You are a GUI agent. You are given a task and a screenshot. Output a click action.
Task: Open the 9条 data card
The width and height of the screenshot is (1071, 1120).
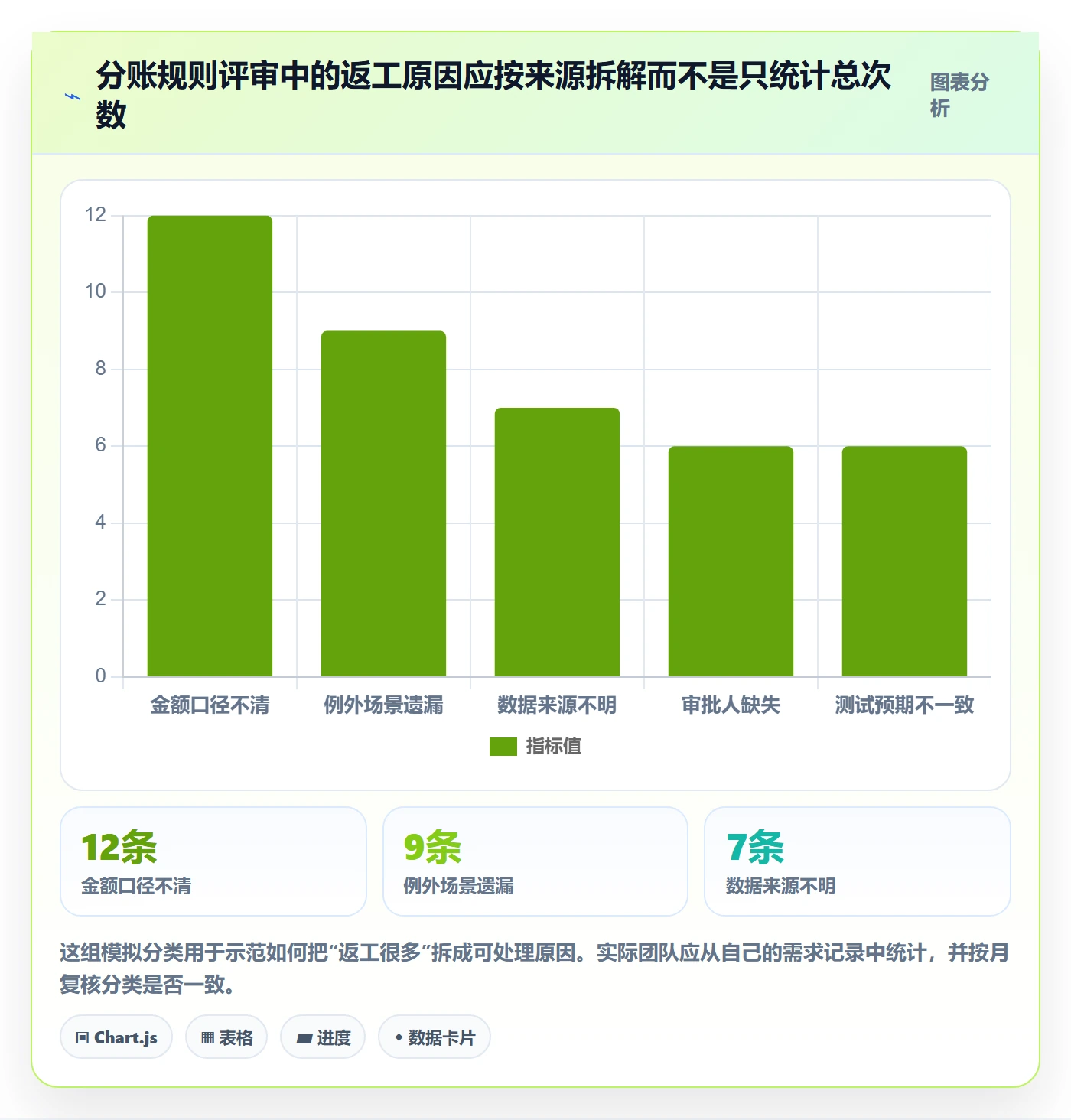point(535,861)
